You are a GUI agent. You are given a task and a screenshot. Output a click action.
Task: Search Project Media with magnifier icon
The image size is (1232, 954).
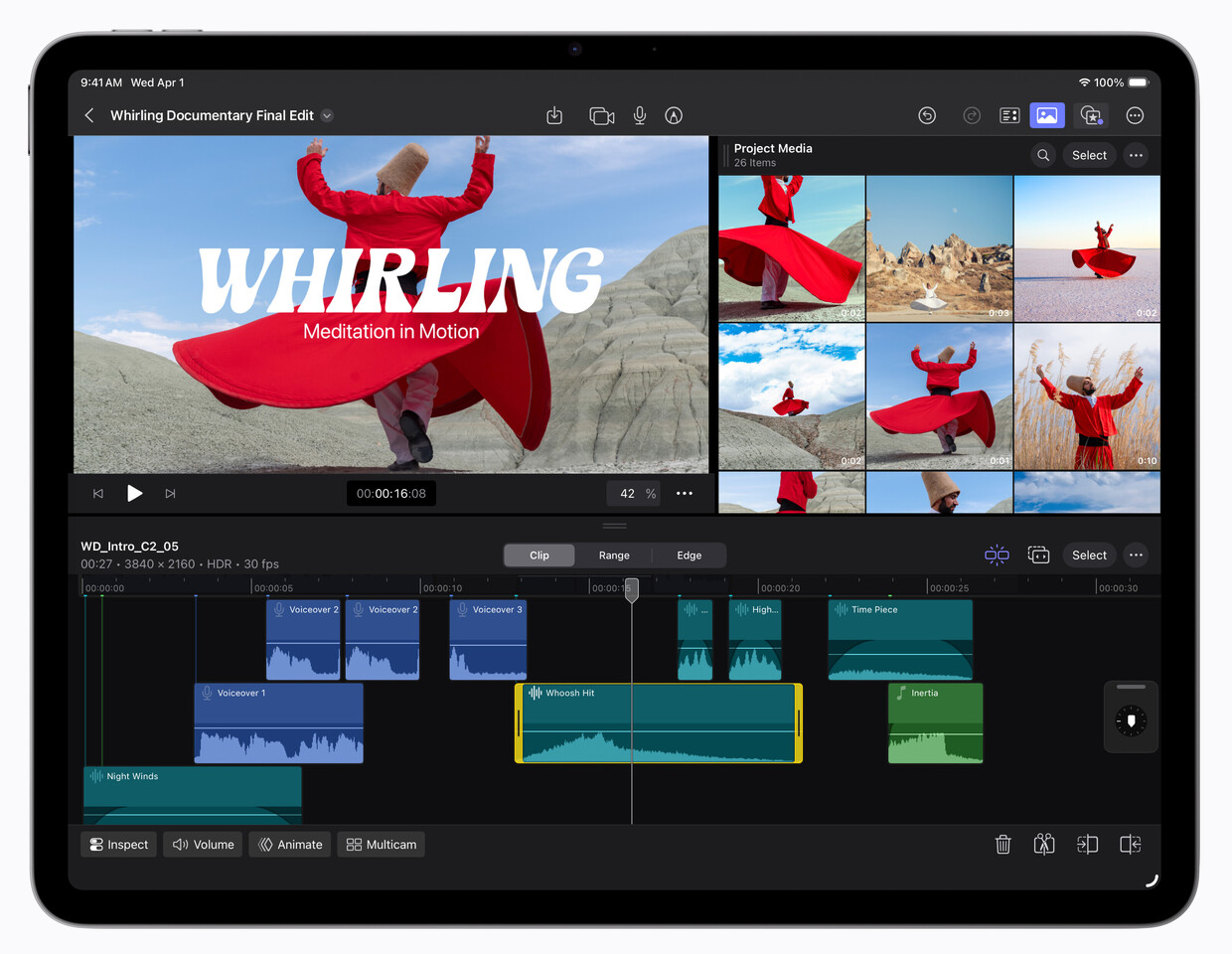pos(1043,155)
